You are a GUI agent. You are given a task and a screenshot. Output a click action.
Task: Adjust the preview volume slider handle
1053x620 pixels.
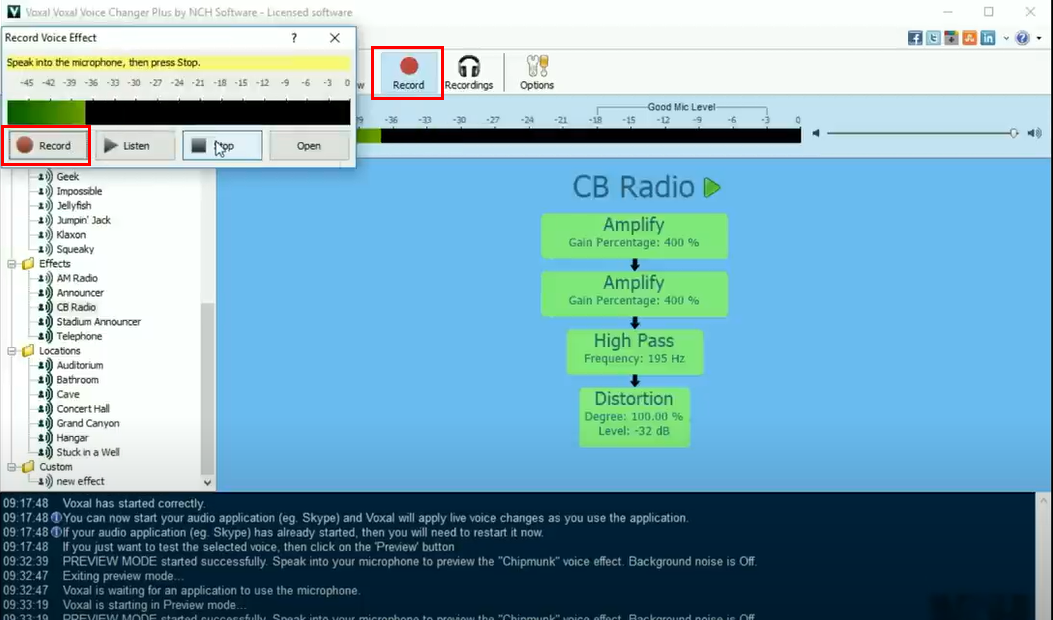click(1013, 133)
